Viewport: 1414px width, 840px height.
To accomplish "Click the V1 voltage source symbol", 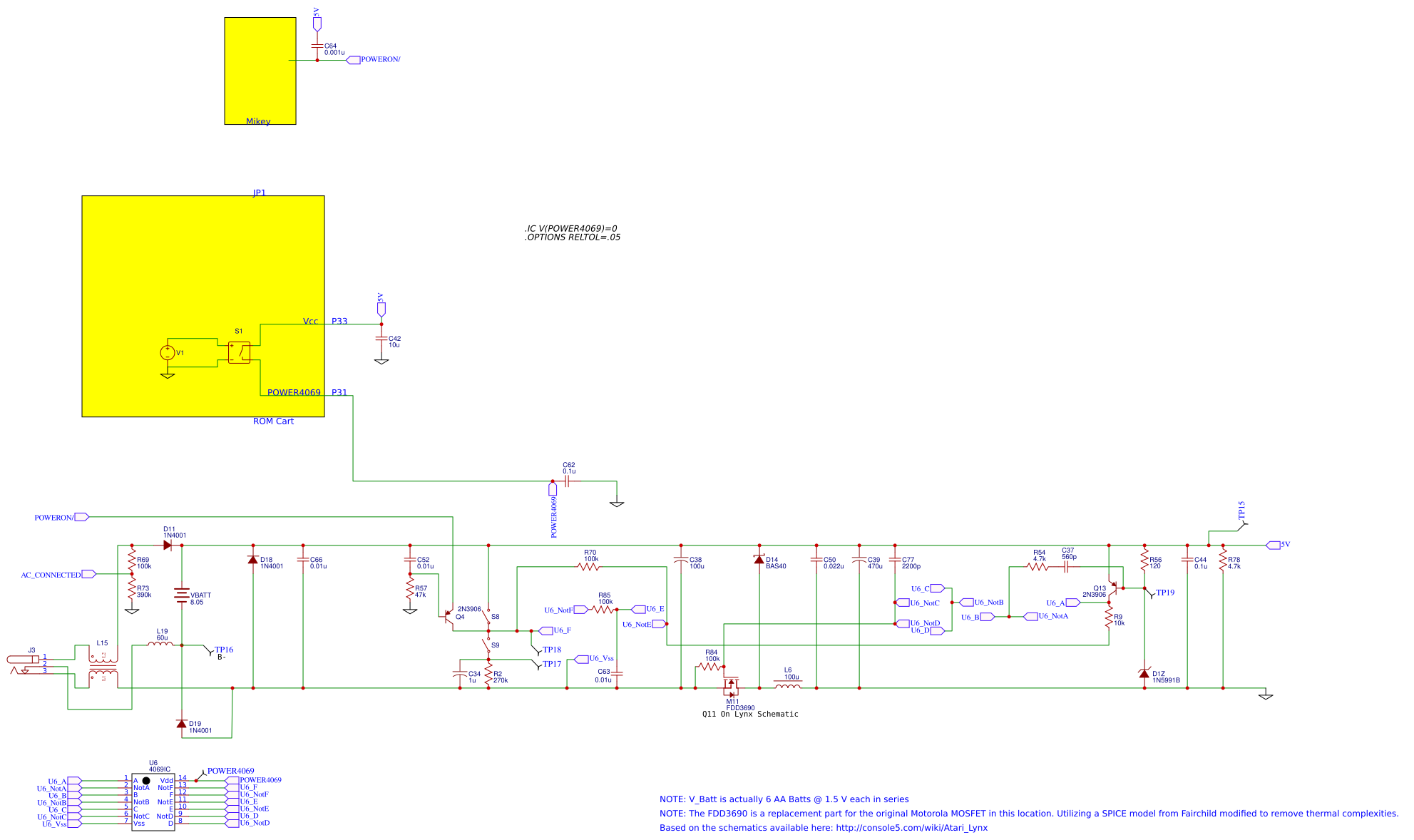I will coord(168,352).
